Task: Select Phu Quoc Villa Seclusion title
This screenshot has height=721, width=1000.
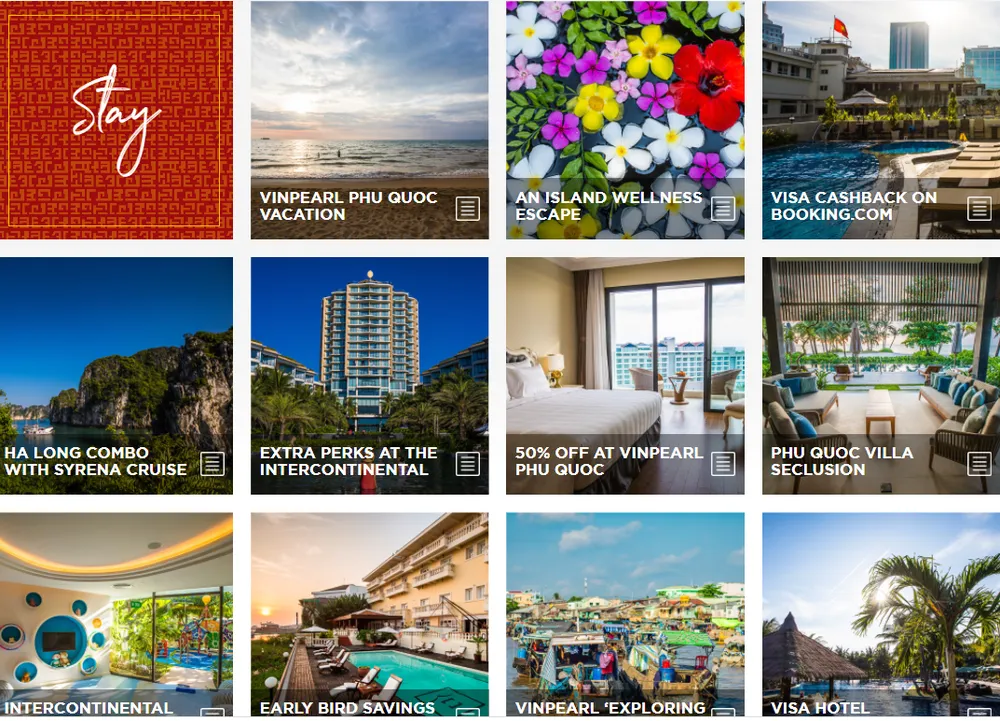Action: pos(842,461)
